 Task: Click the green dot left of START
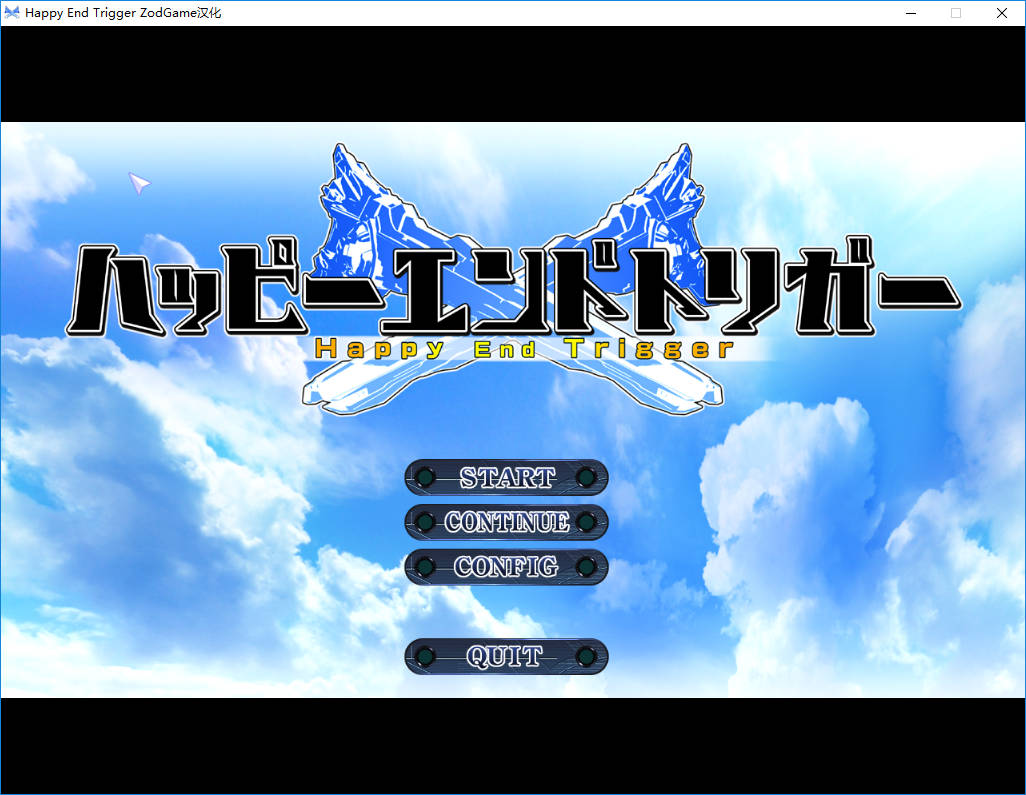(x=425, y=478)
